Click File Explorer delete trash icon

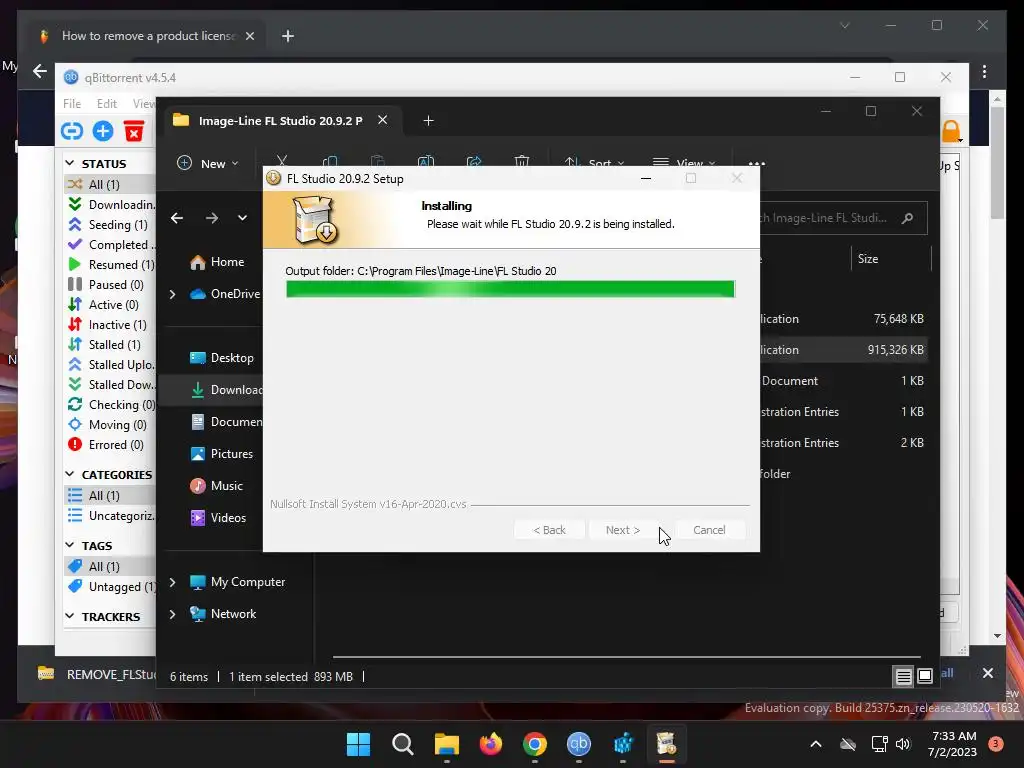522,161
